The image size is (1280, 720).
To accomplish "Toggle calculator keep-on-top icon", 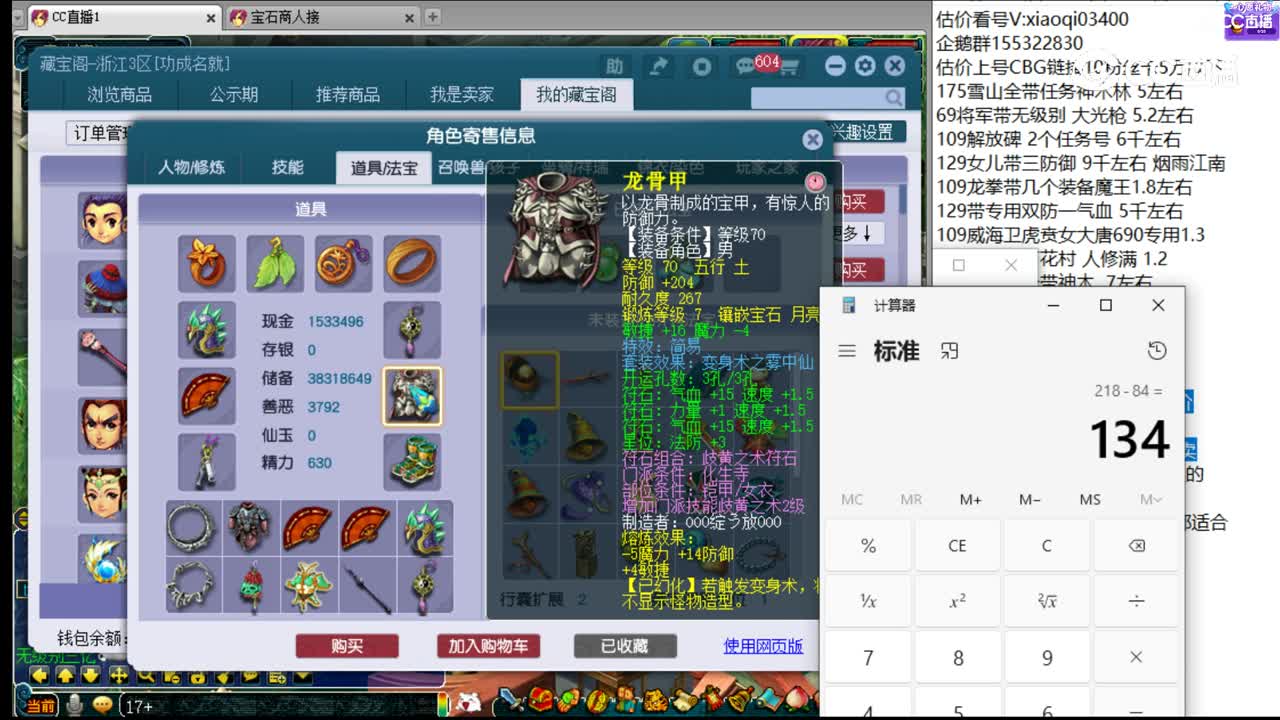I will [x=950, y=351].
